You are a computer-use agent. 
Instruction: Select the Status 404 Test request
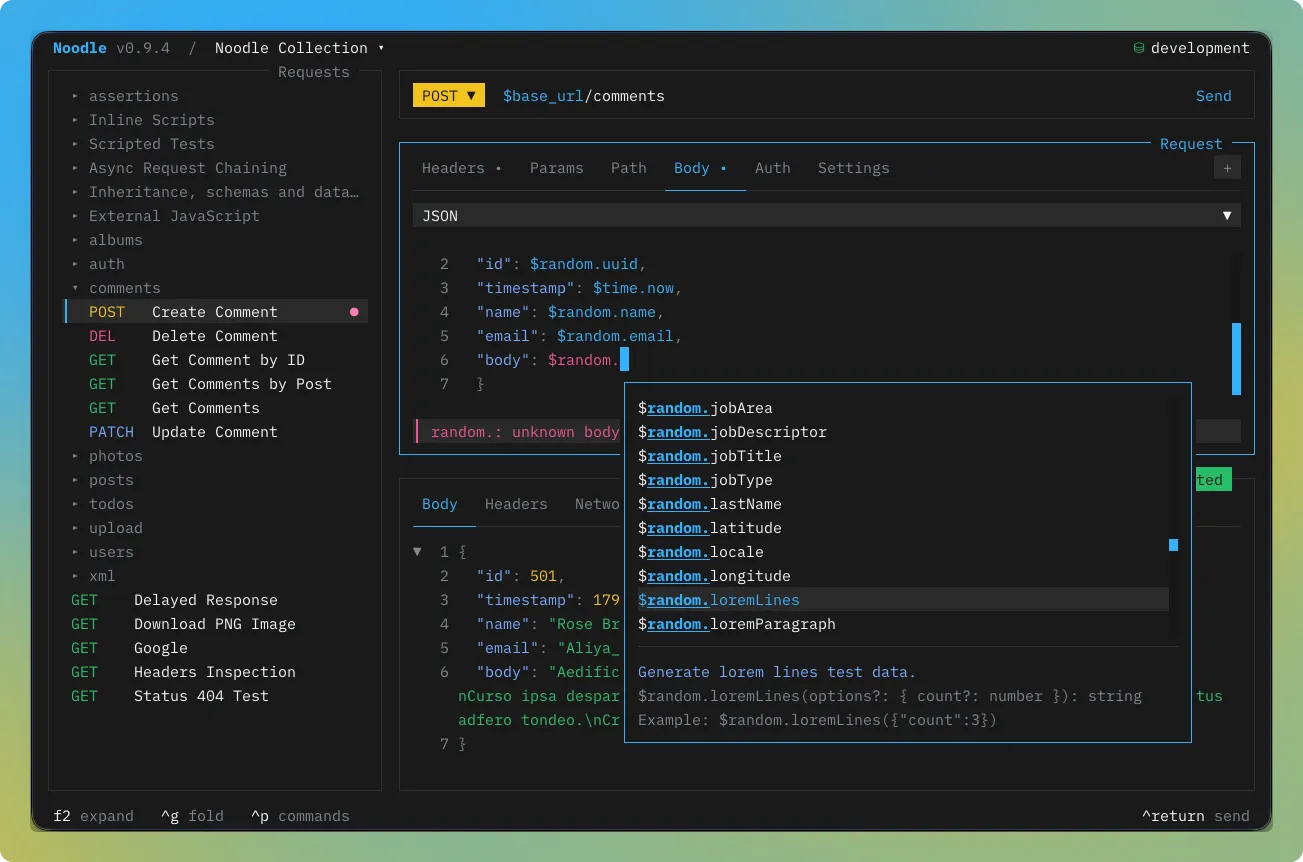pos(216,696)
